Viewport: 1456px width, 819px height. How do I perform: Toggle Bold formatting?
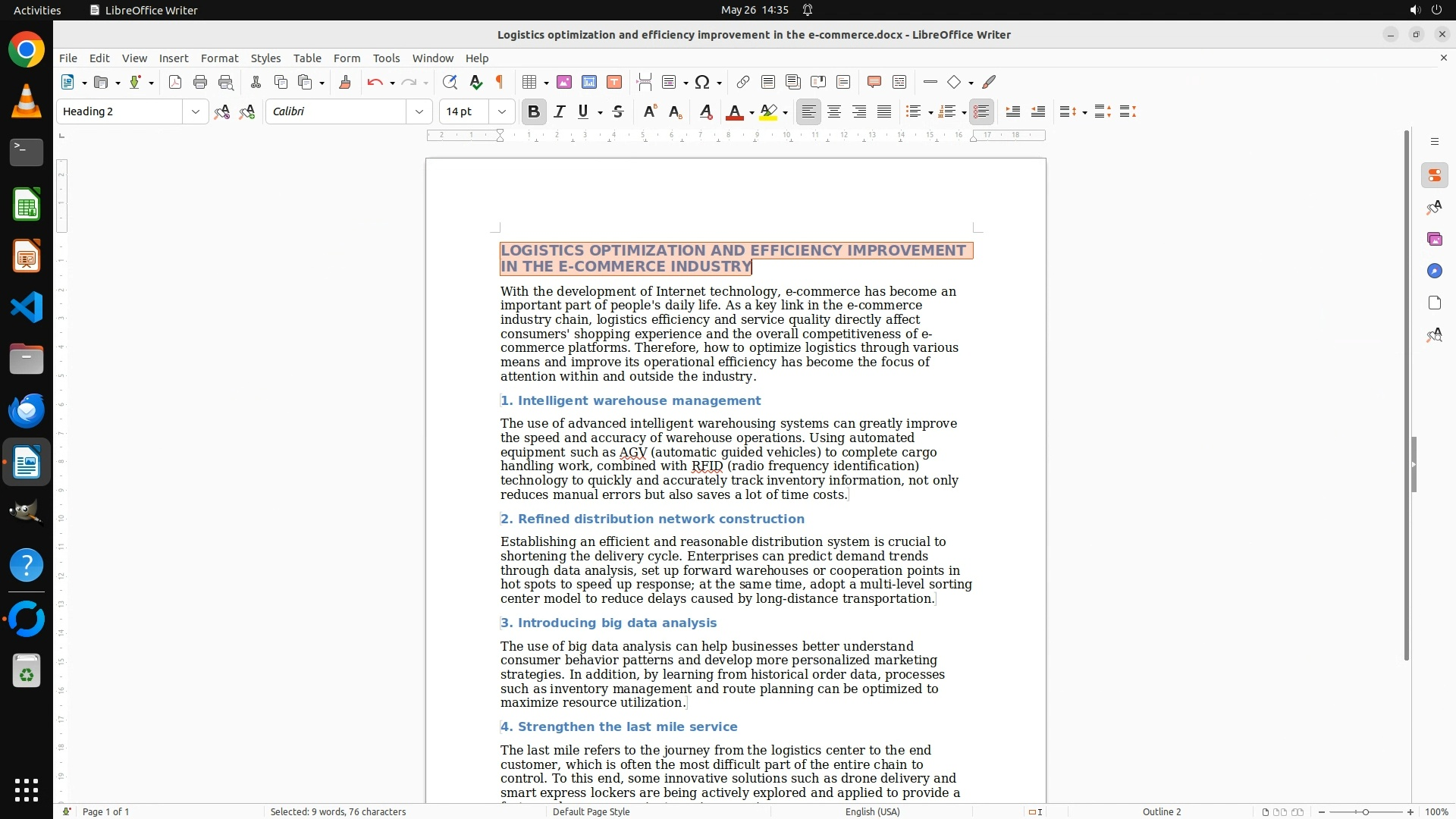(x=534, y=111)
